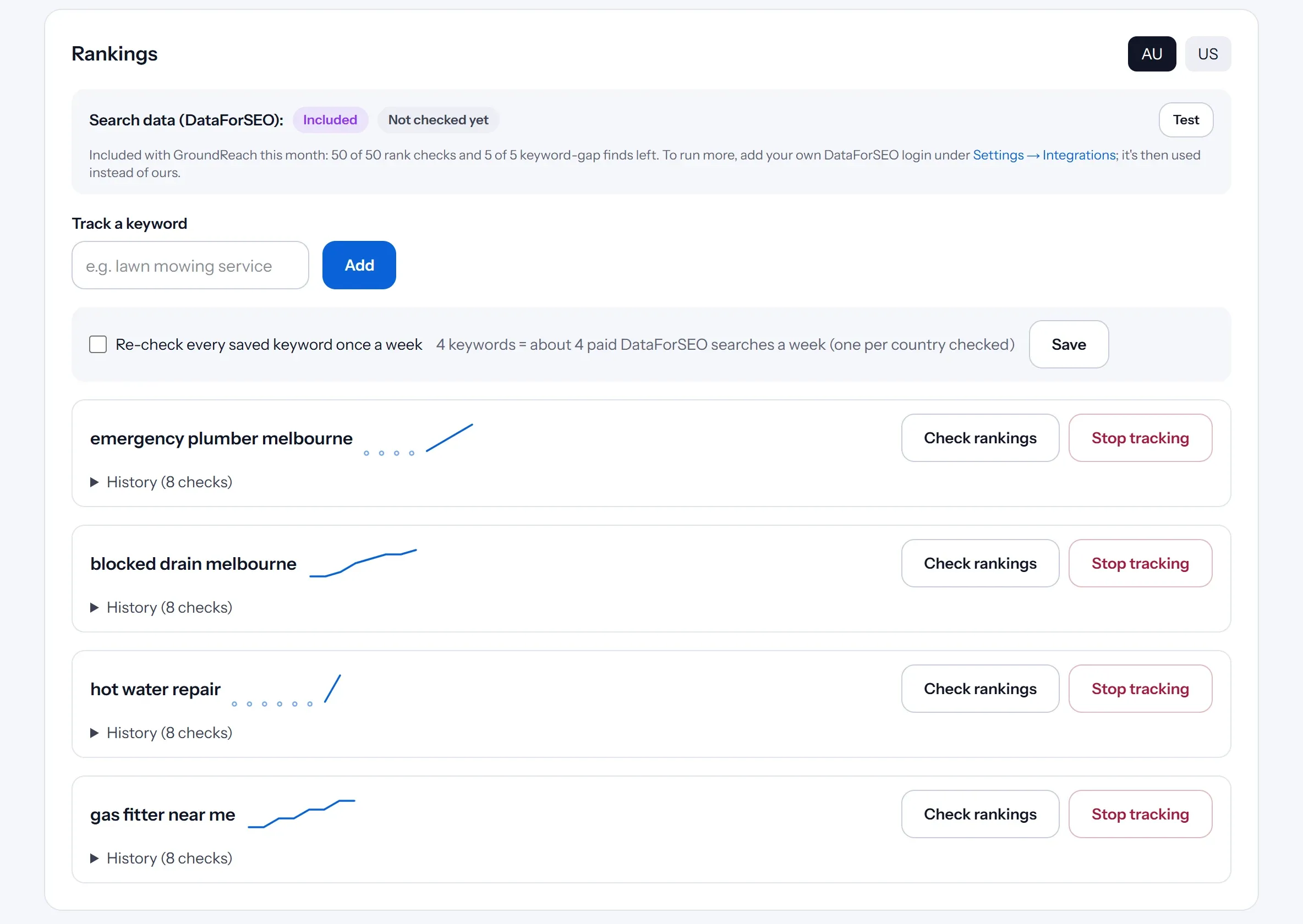Select the keyword title blocked drain melbourne
The height and width of the screenshot is (924, 1303).
pos(194,564)
